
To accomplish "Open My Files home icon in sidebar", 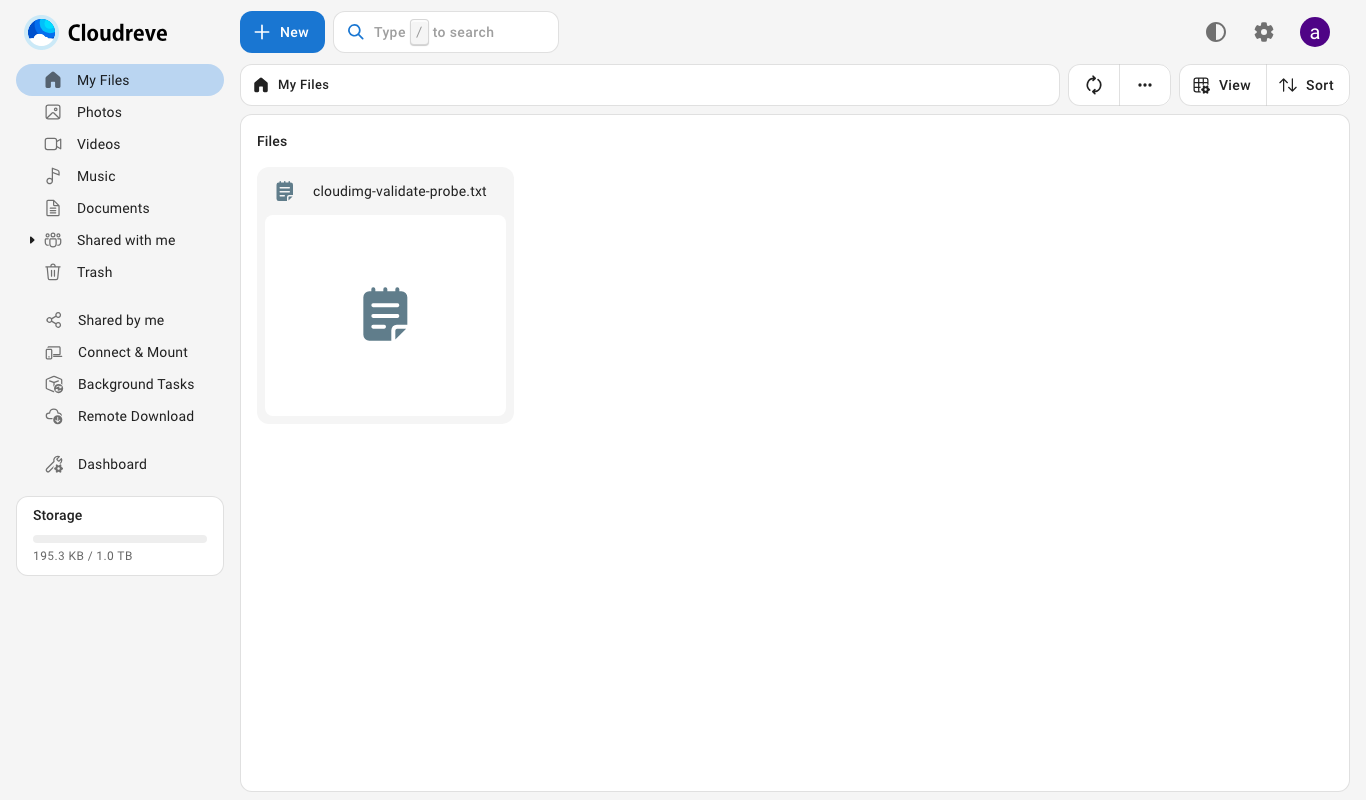I will click(53, 80).
